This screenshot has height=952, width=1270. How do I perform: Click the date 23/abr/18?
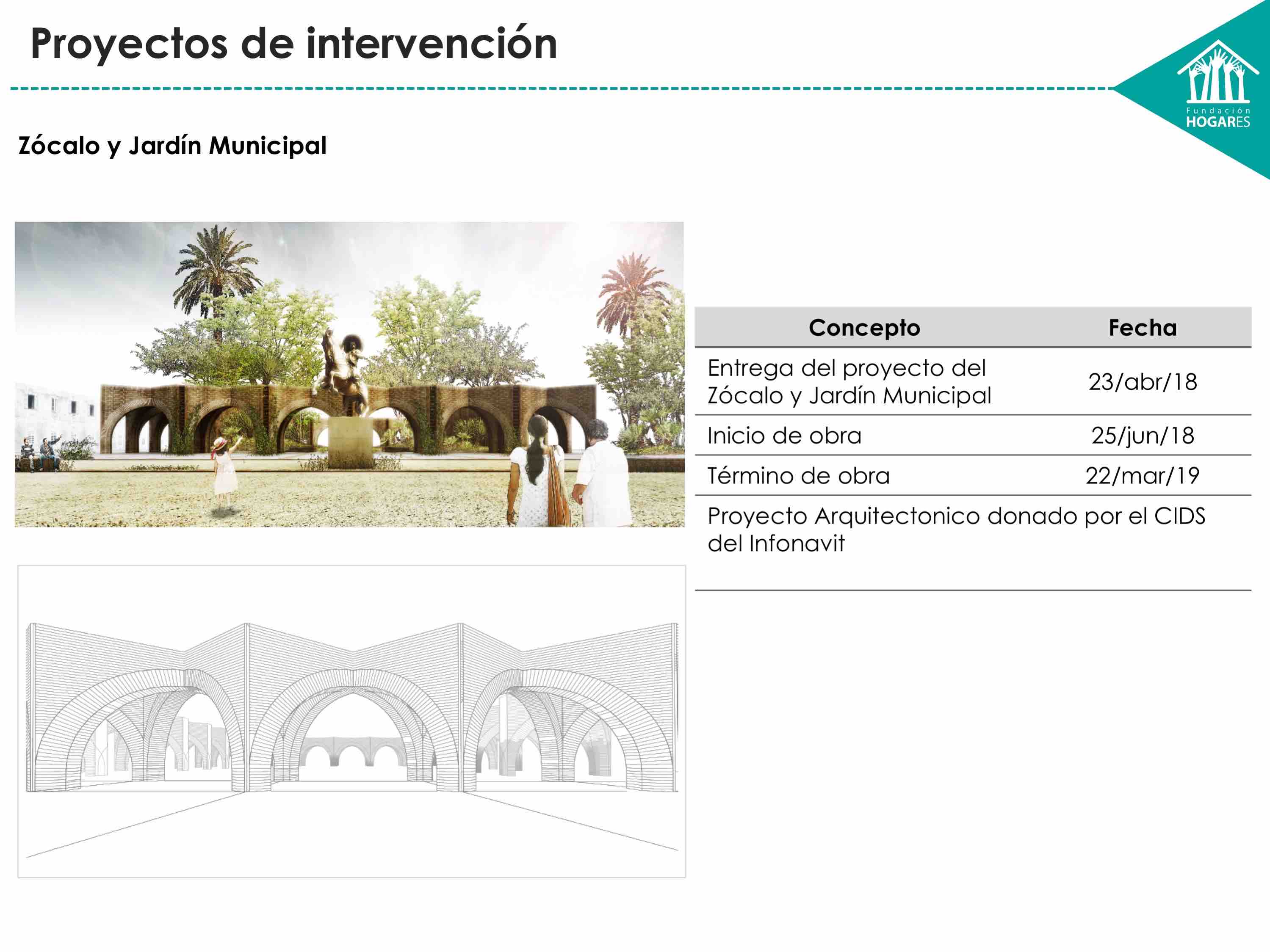pyautogui.click(x=1142, y=382)
